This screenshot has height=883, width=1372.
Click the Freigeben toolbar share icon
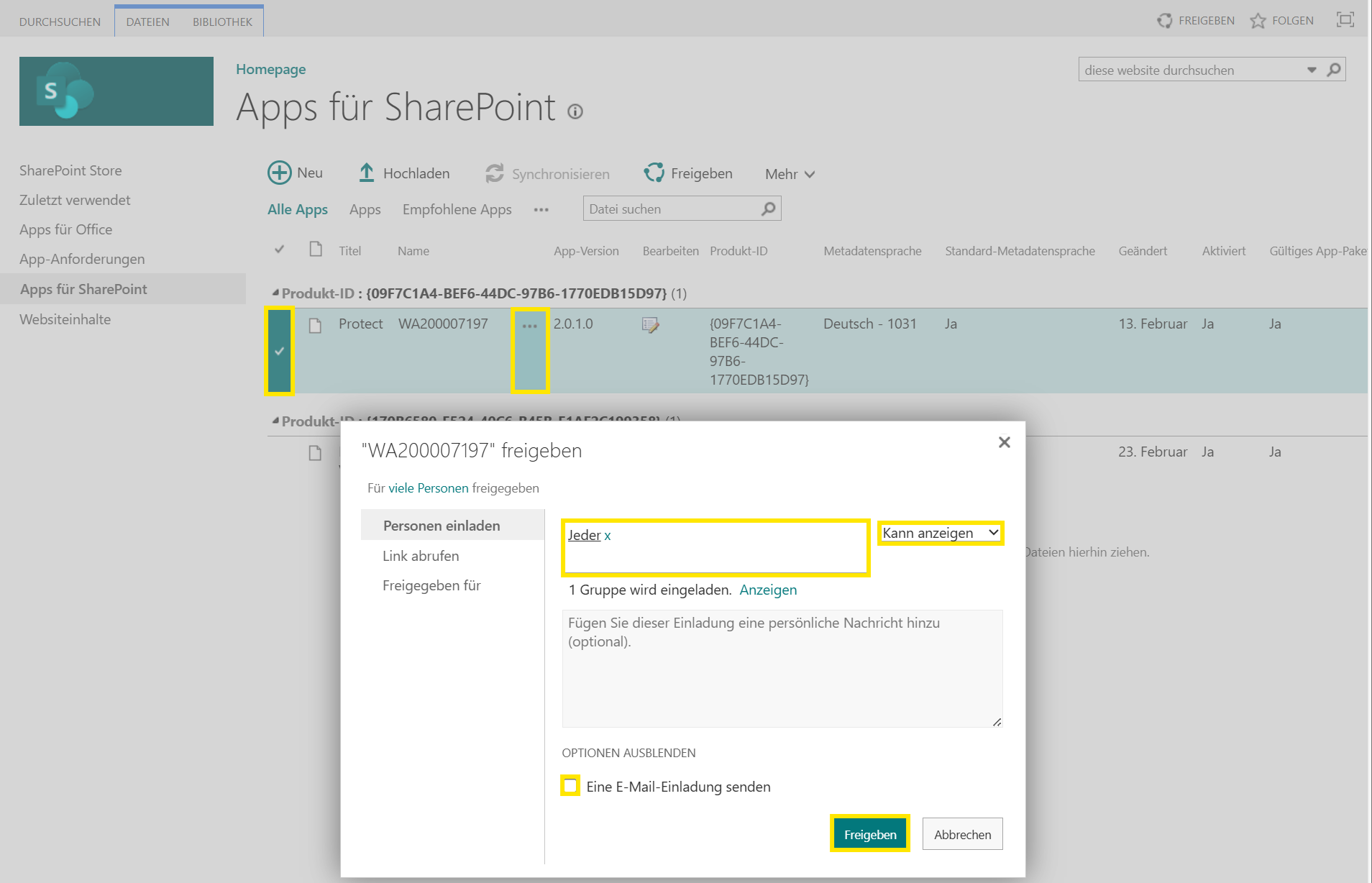point(654,173)
